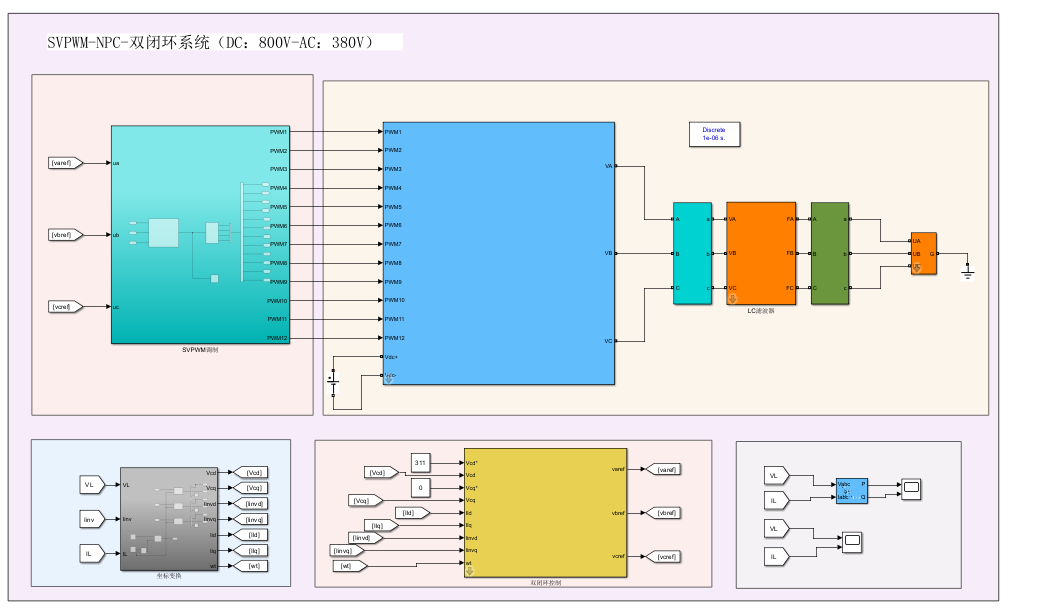Select the [varef] From tag feeding SVPWM
This screenshot has height=609, width=1044.
(x=62, y=163)
